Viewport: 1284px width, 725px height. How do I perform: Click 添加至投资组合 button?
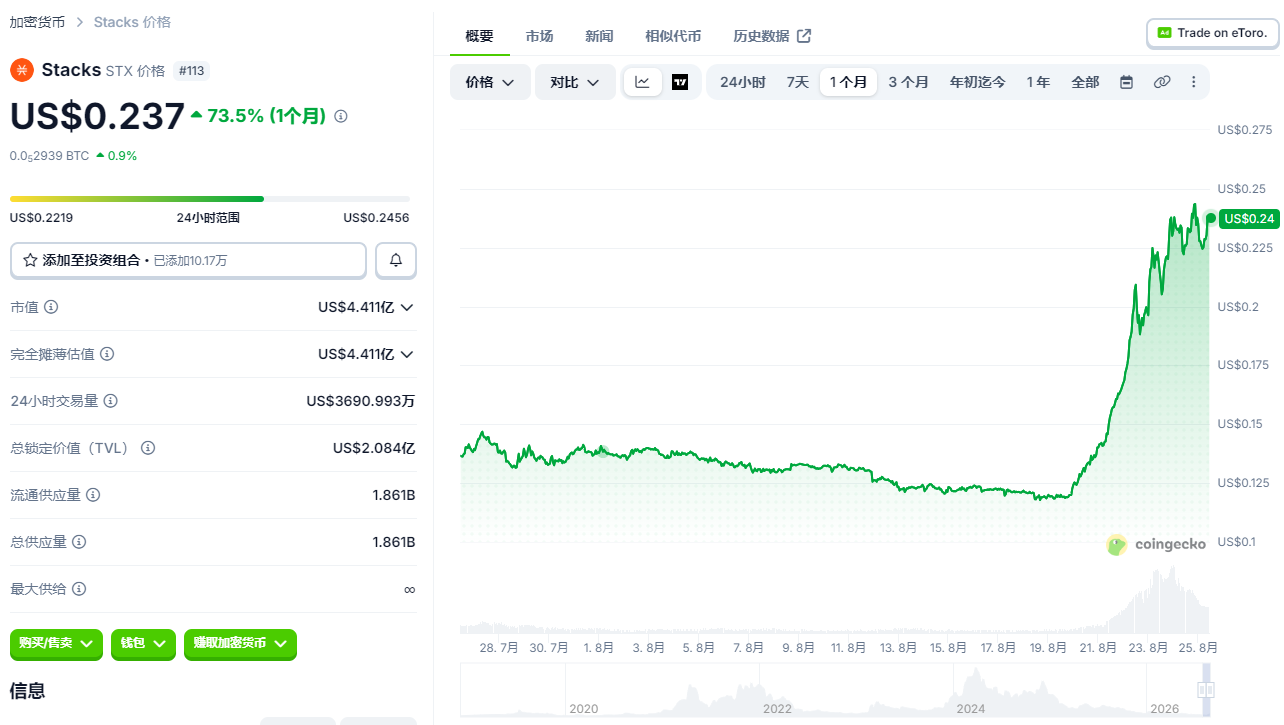188,260
